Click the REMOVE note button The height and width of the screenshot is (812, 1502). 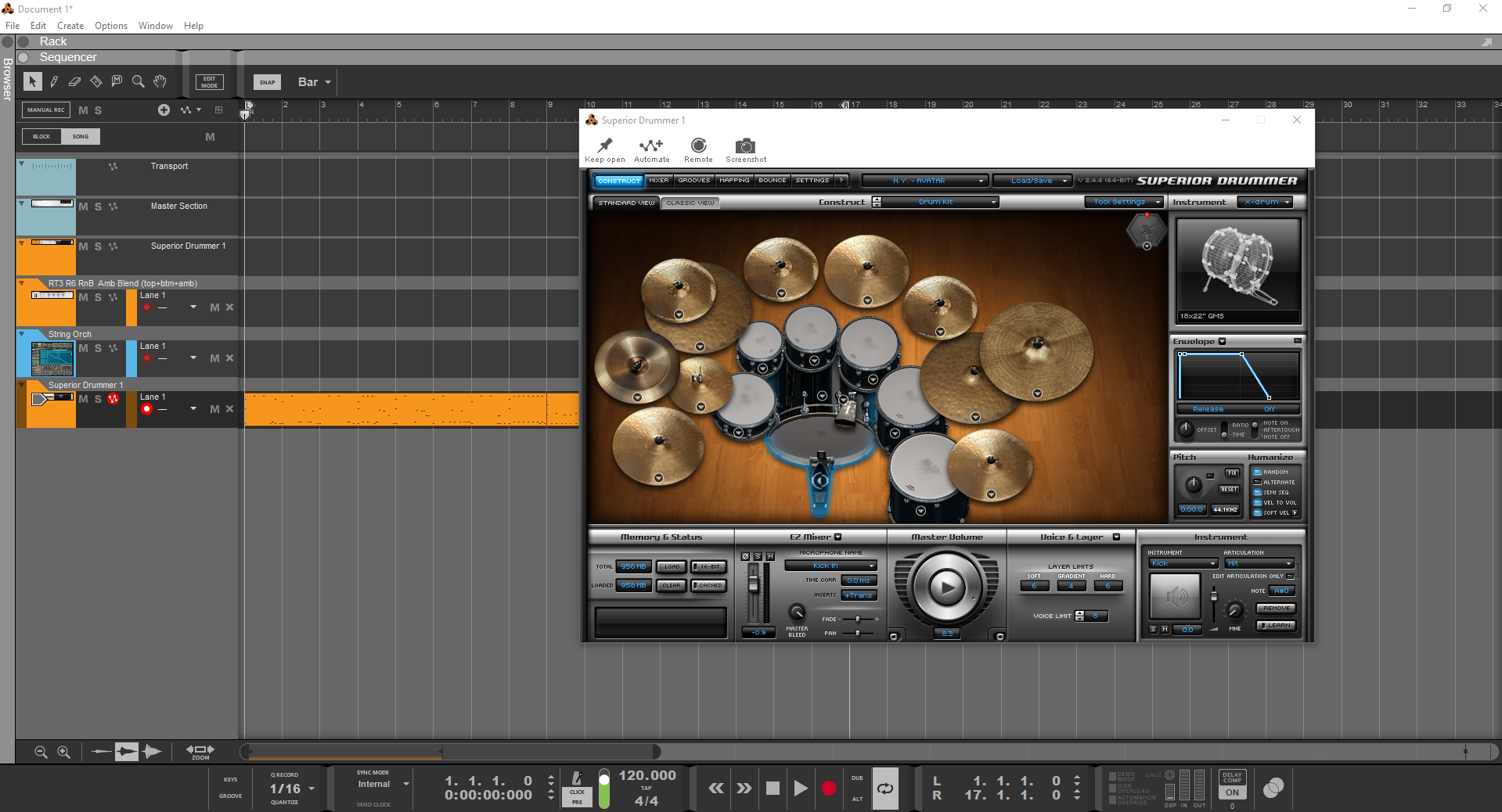coord(1276,608)
